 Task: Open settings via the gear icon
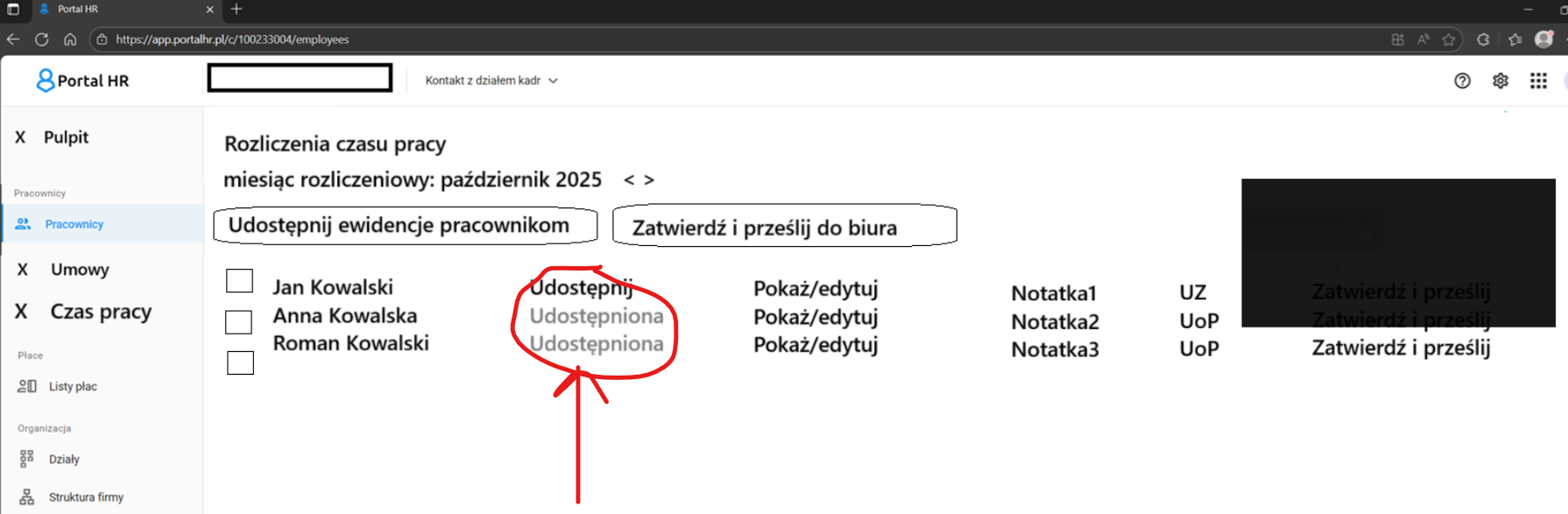click(1501, 81)
